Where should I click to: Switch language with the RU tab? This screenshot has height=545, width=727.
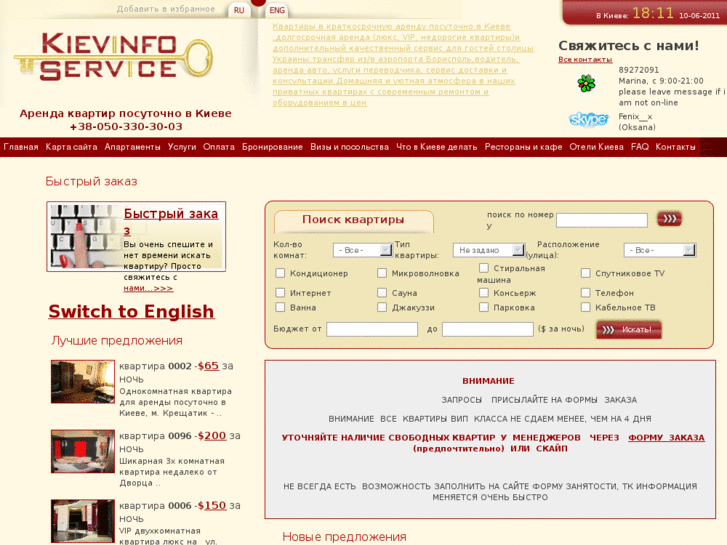(239, 10)
